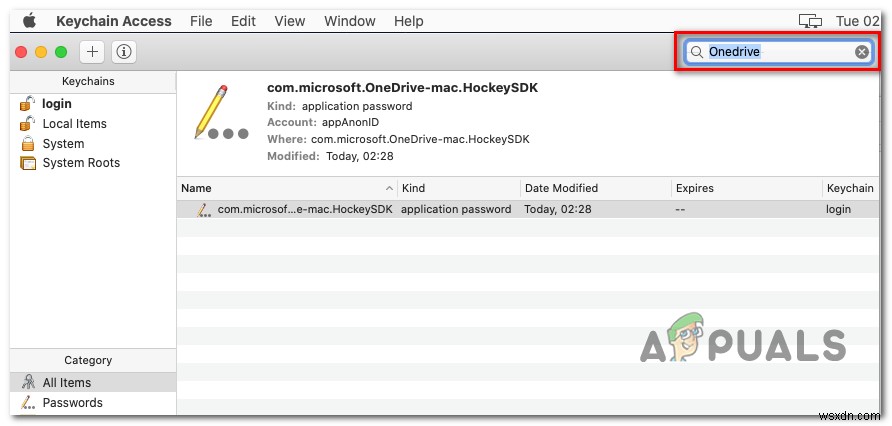Screen dimensions: 892x426
Task: Click the All Items keys icon
Action: 27,382
